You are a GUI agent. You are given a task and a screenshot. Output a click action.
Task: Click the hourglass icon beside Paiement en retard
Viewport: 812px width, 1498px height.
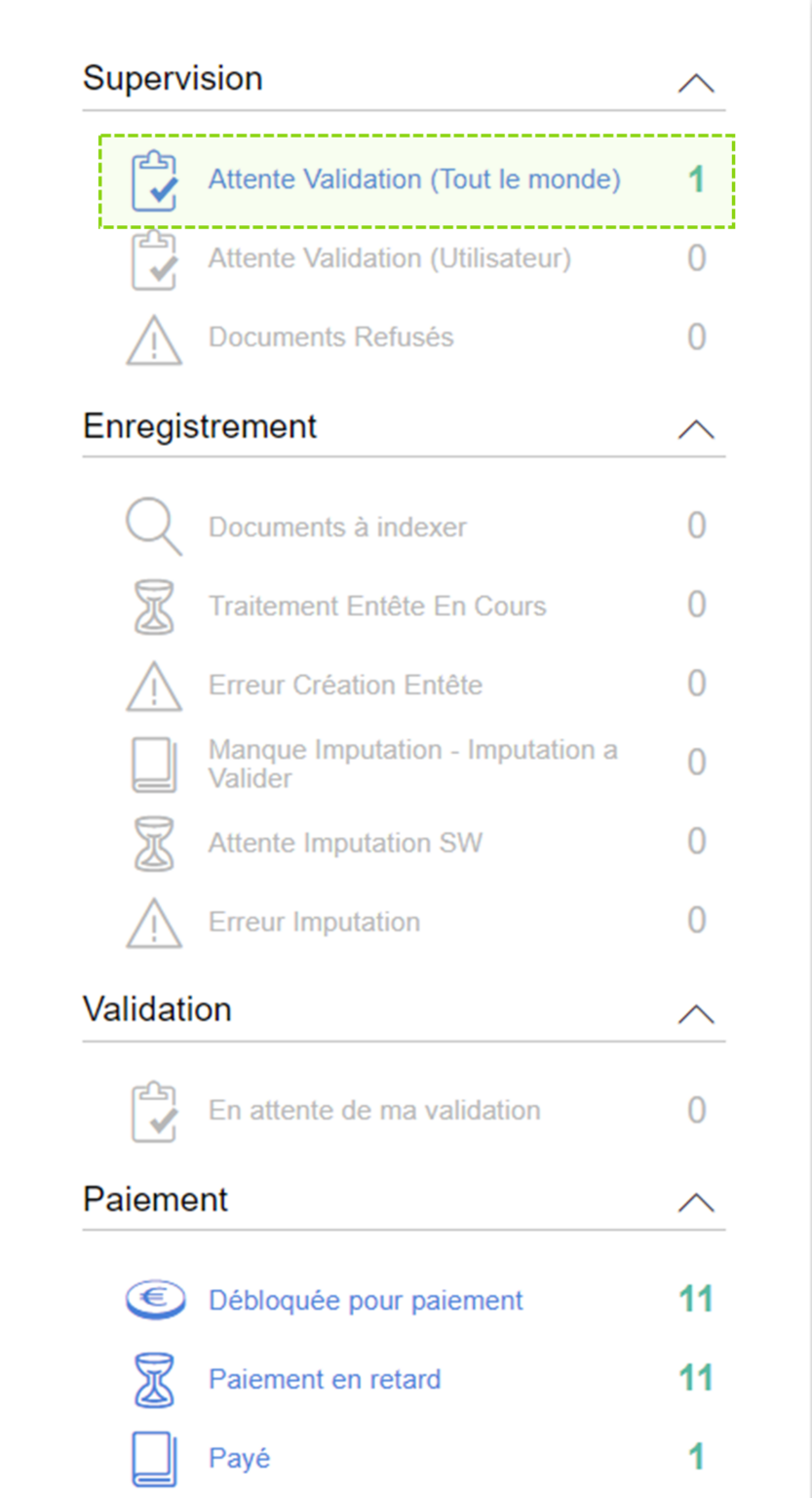pos(154,1380)
